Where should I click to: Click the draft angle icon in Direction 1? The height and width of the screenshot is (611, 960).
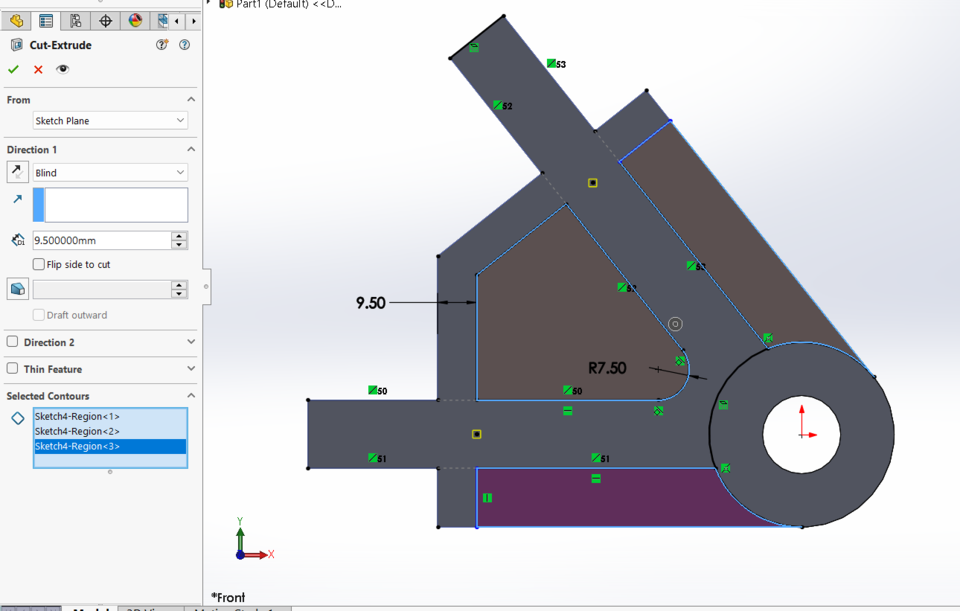[17, 289]
